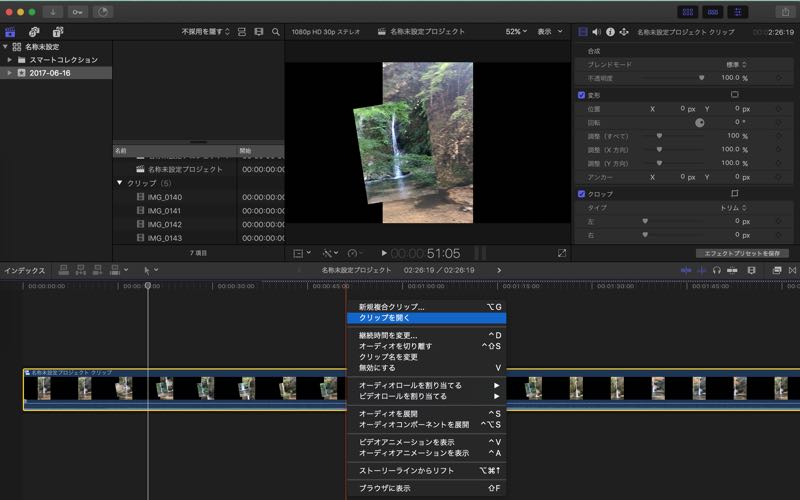Open the 52% zoom dropdown
Screen dimensions: 800x500
pyautogui.click(x=516, y=32)
